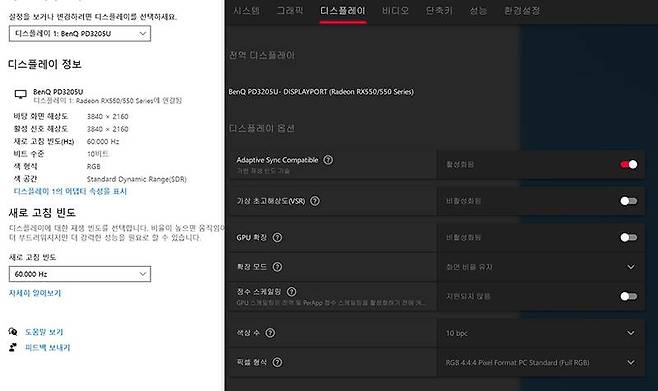Click the RGB 색 형식 value
Image resolution: width=658 pixels, height=391 pixels.
click(x=94, y=167)
